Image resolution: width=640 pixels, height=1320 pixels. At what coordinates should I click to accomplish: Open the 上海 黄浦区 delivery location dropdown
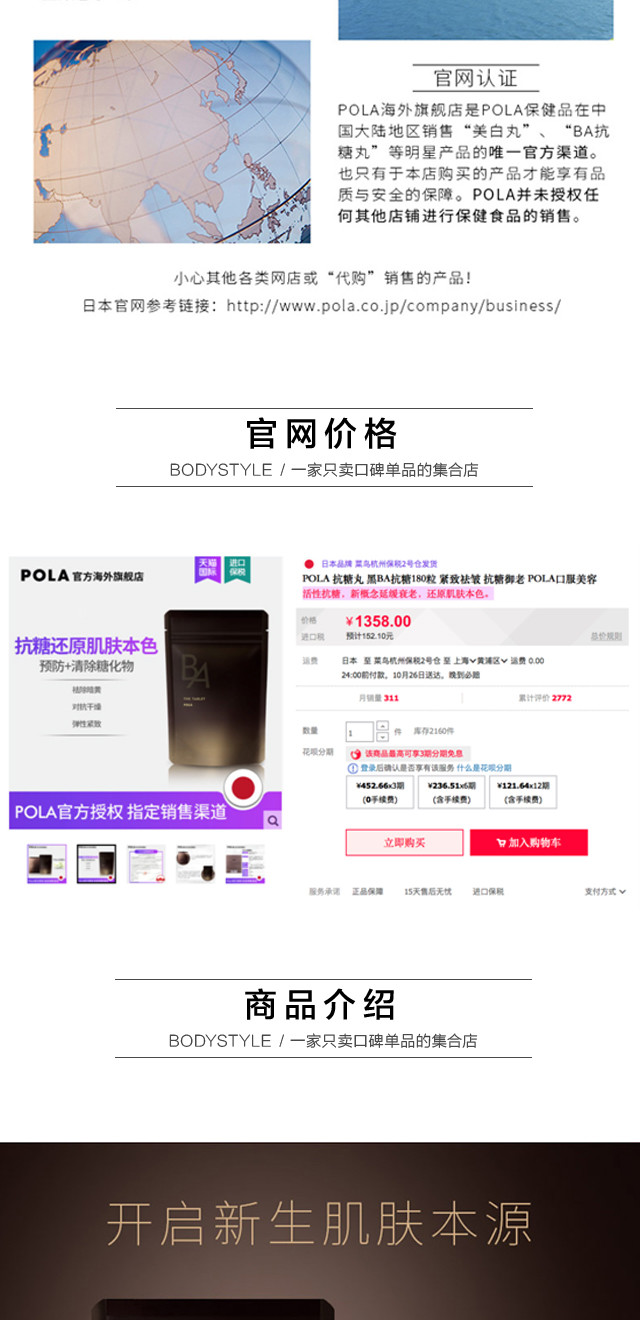point(480,661)
